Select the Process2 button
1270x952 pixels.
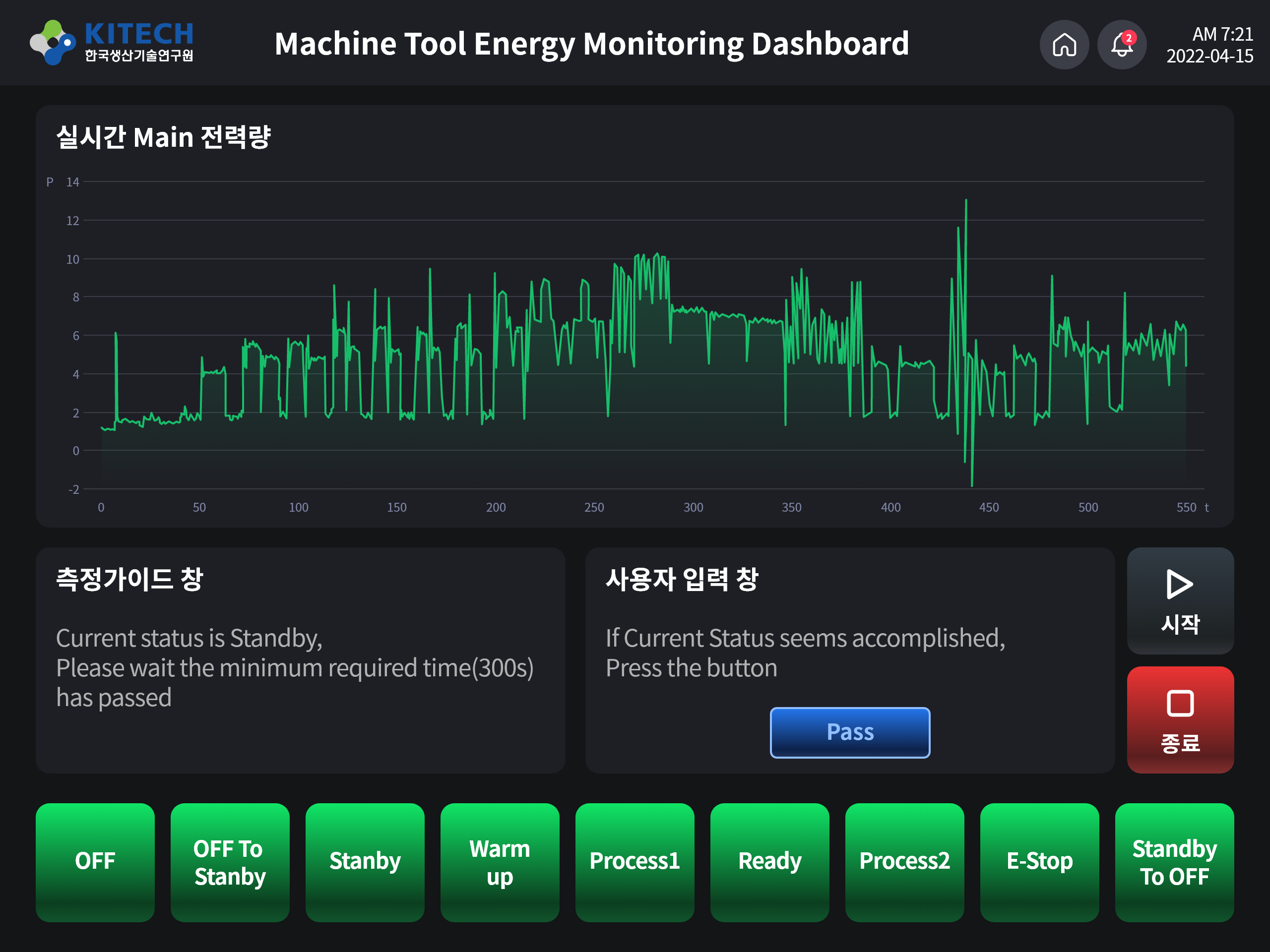click(x=904, y=862)
